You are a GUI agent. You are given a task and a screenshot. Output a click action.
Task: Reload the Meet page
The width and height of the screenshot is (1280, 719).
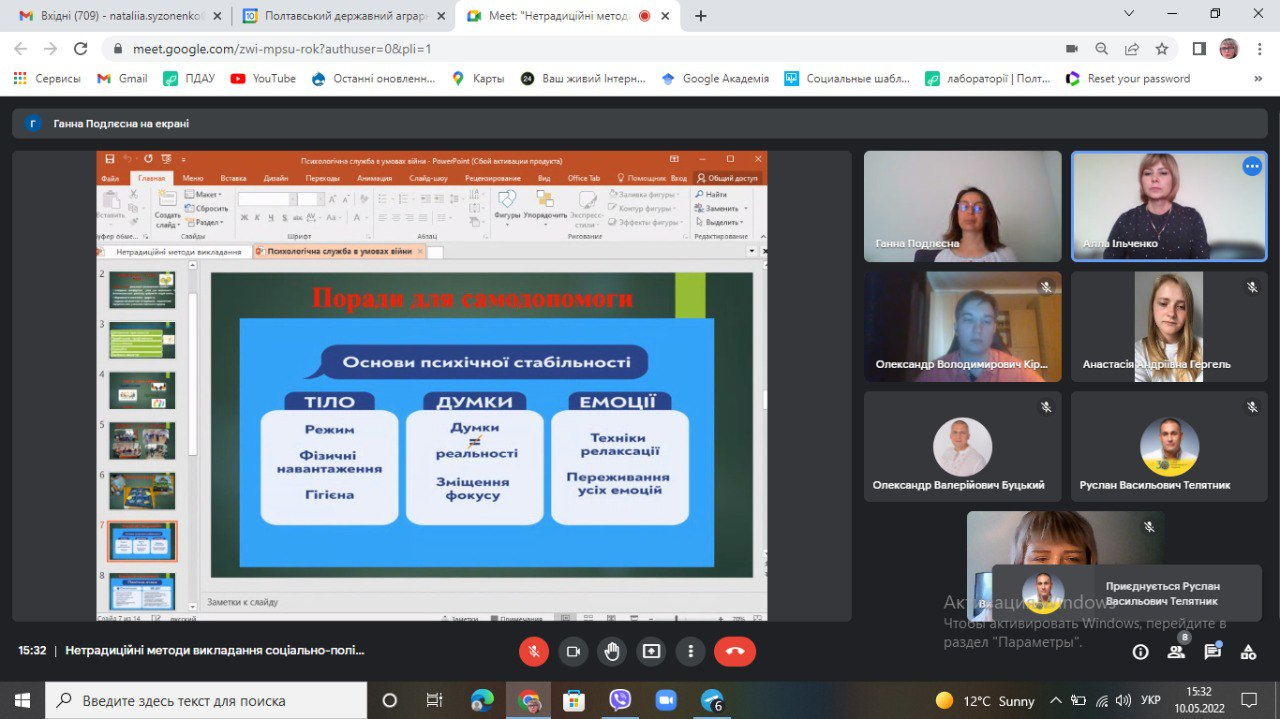[x=81, y=48]
